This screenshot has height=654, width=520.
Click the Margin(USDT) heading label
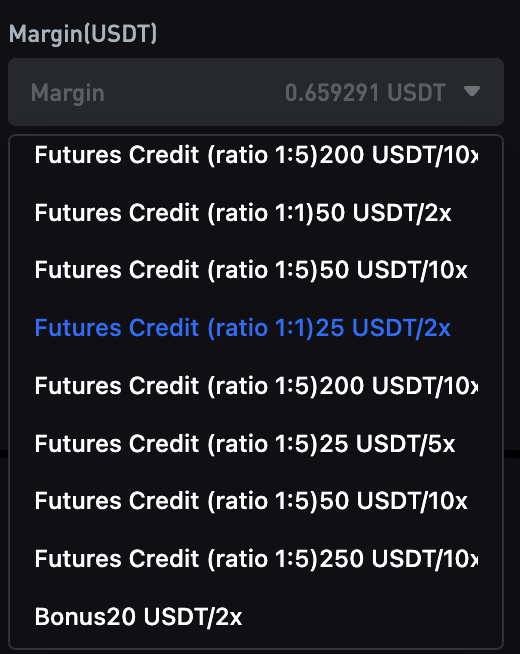[83, 34]
